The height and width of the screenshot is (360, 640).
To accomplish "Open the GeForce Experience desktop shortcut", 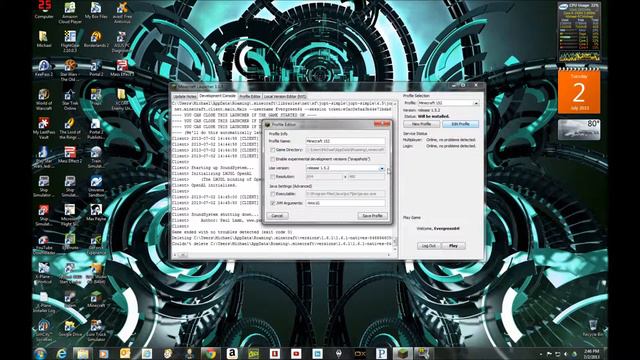I will [x=96, y=244].
